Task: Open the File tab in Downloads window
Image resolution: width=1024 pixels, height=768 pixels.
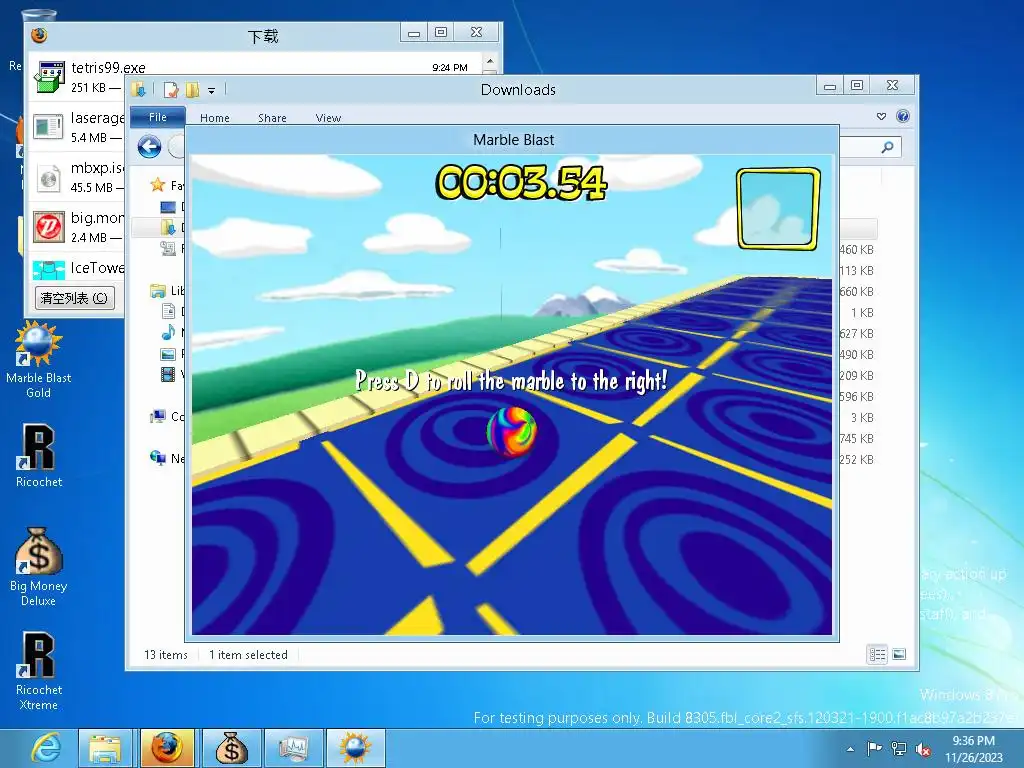Action: (158, 117)
